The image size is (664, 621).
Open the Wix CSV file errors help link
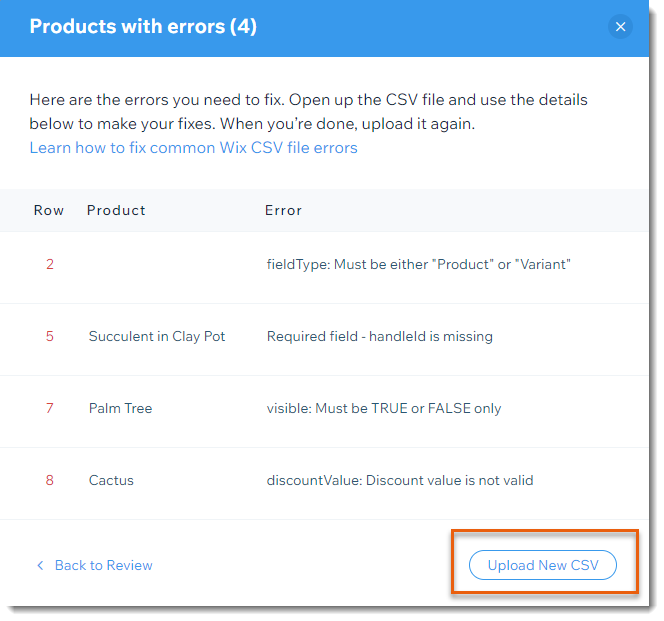[x=194, y=148]
